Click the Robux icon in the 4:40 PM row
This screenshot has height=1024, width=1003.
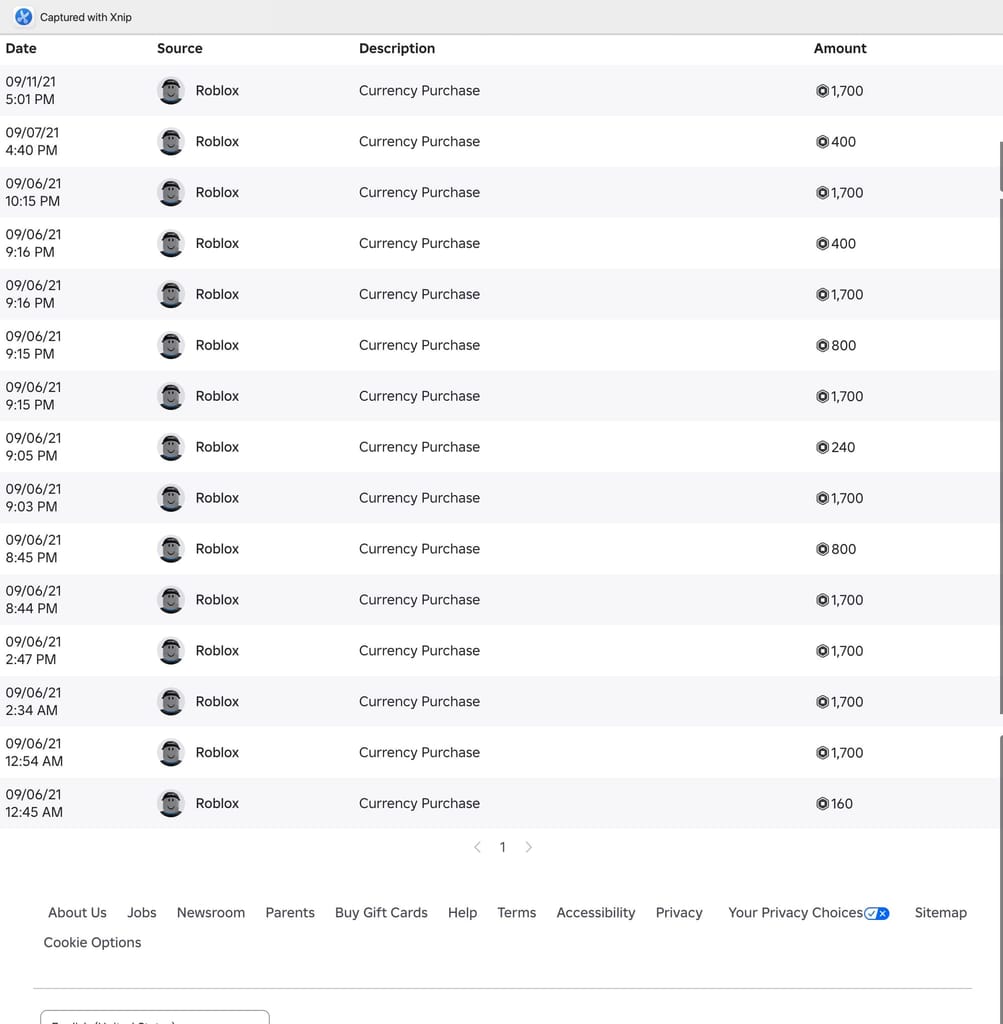[822, 142]
